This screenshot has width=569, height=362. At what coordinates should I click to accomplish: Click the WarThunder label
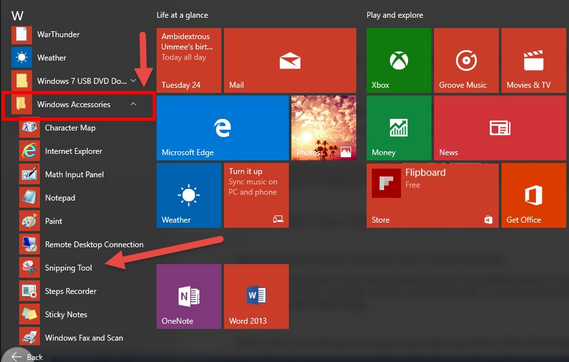pos(58,34)
